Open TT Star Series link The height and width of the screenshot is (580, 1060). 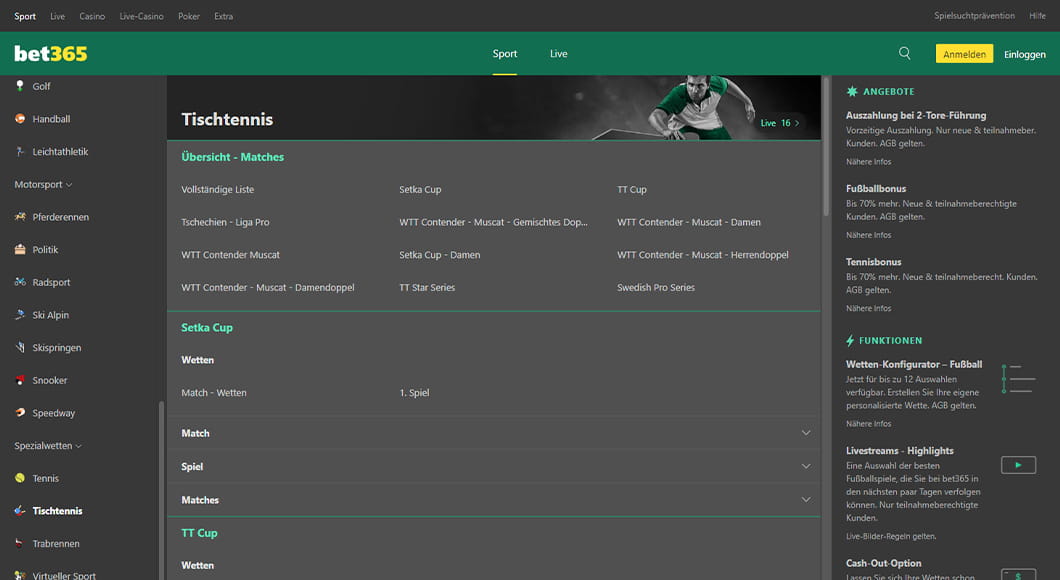coord(427,287)
